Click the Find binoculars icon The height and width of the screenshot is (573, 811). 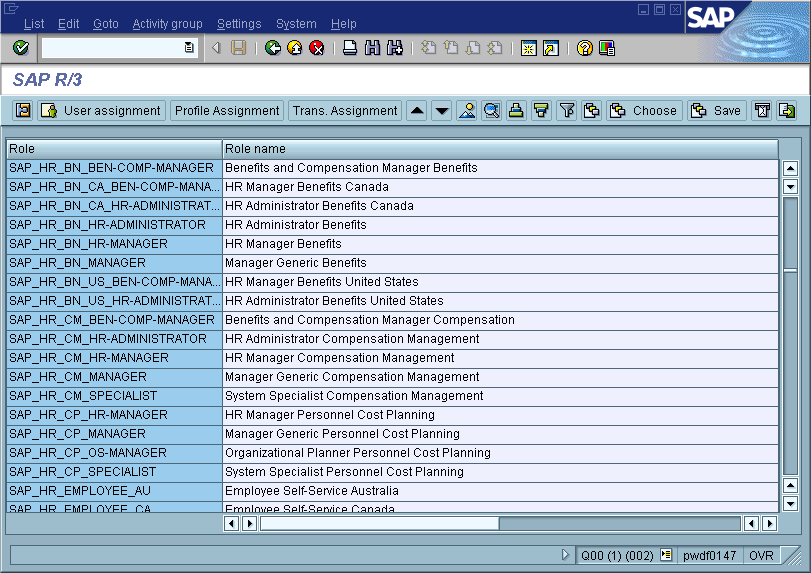click(x=372, y=48)
